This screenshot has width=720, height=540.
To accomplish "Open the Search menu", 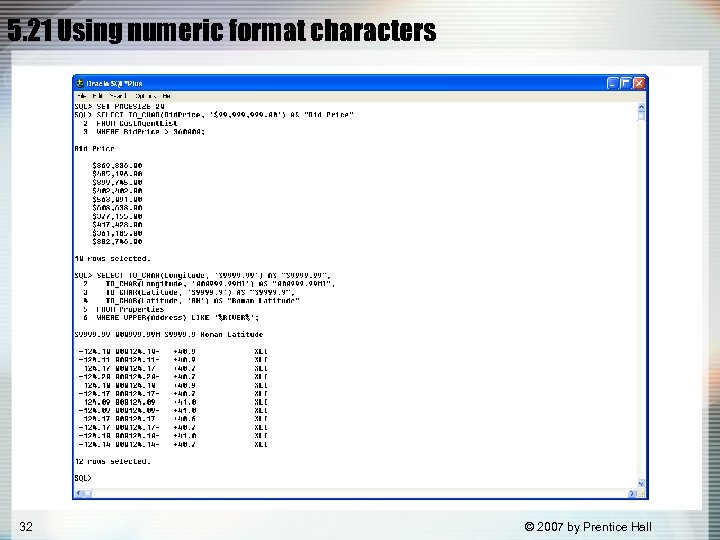I will coord(118,96).
